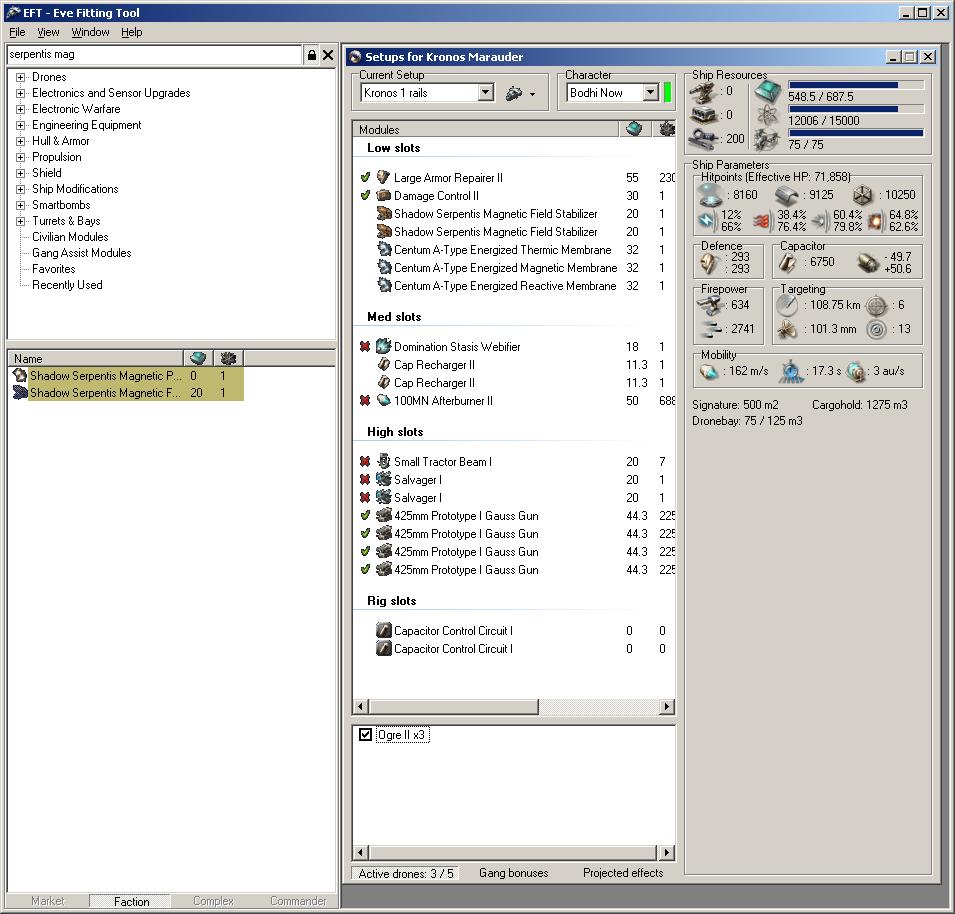Click the targeting range icon
The width and height of the screenshot is (955, 914).
click(787, 304)
